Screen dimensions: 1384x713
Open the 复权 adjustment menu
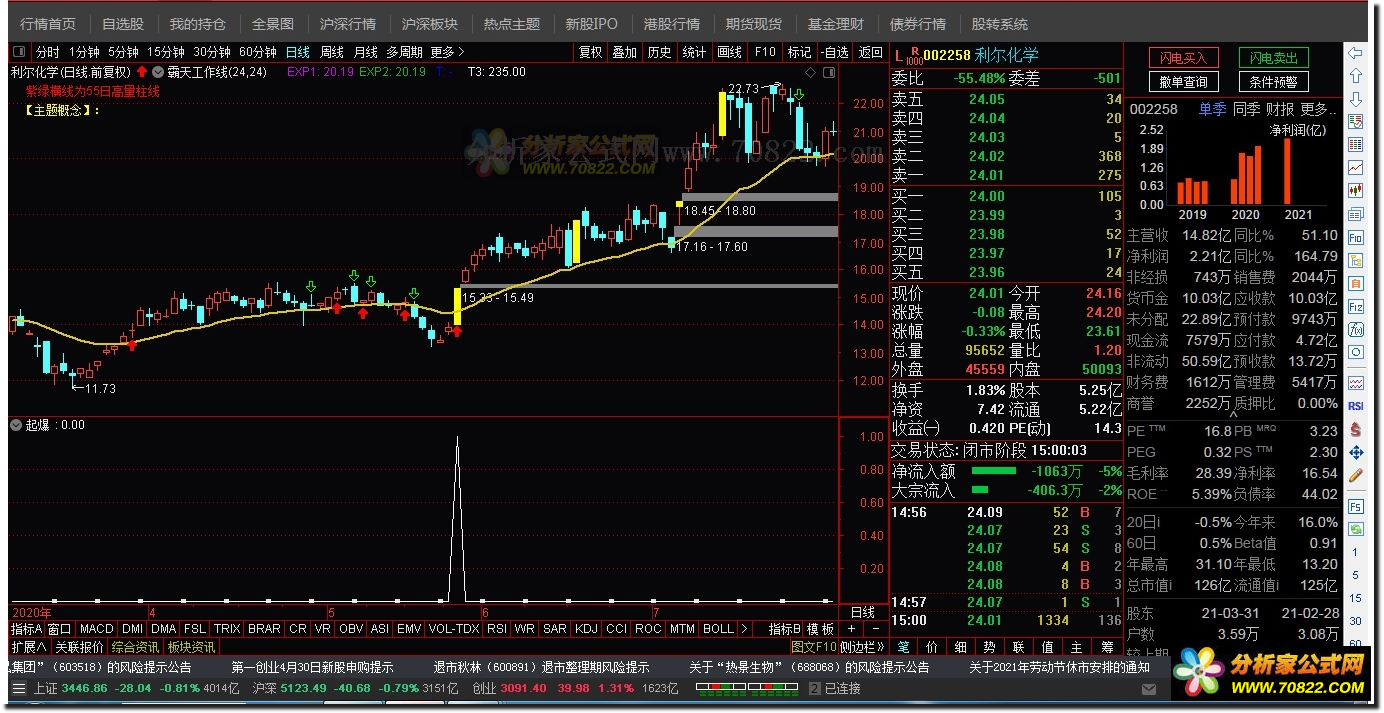pyautogui.click(x=591, y=52)
